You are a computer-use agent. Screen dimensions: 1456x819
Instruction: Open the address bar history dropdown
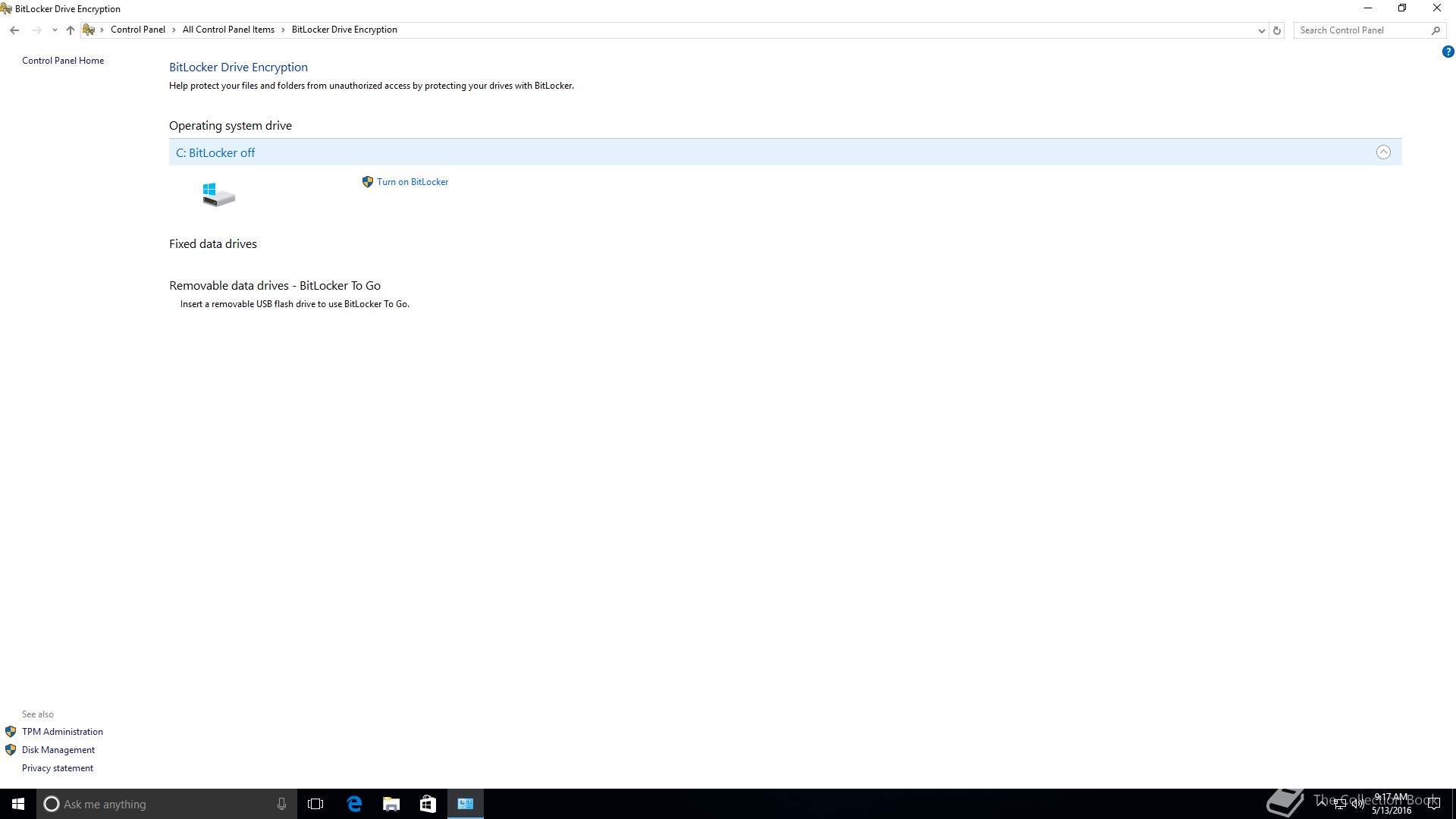[1261, 30]
